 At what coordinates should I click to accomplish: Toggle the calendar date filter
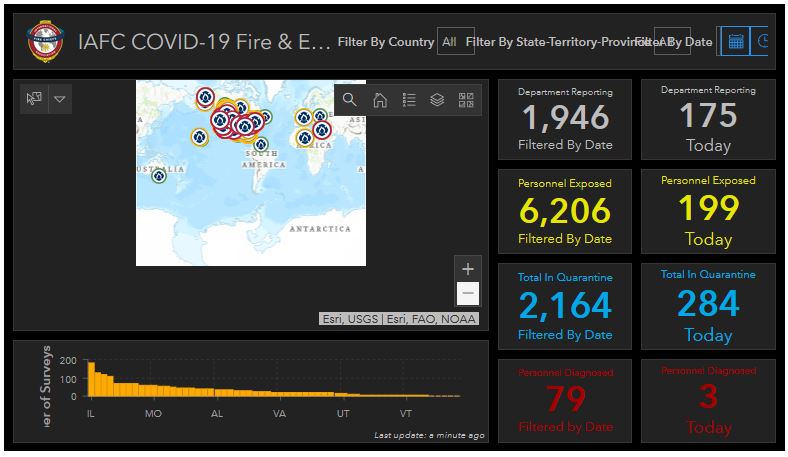tap(735, 42)
